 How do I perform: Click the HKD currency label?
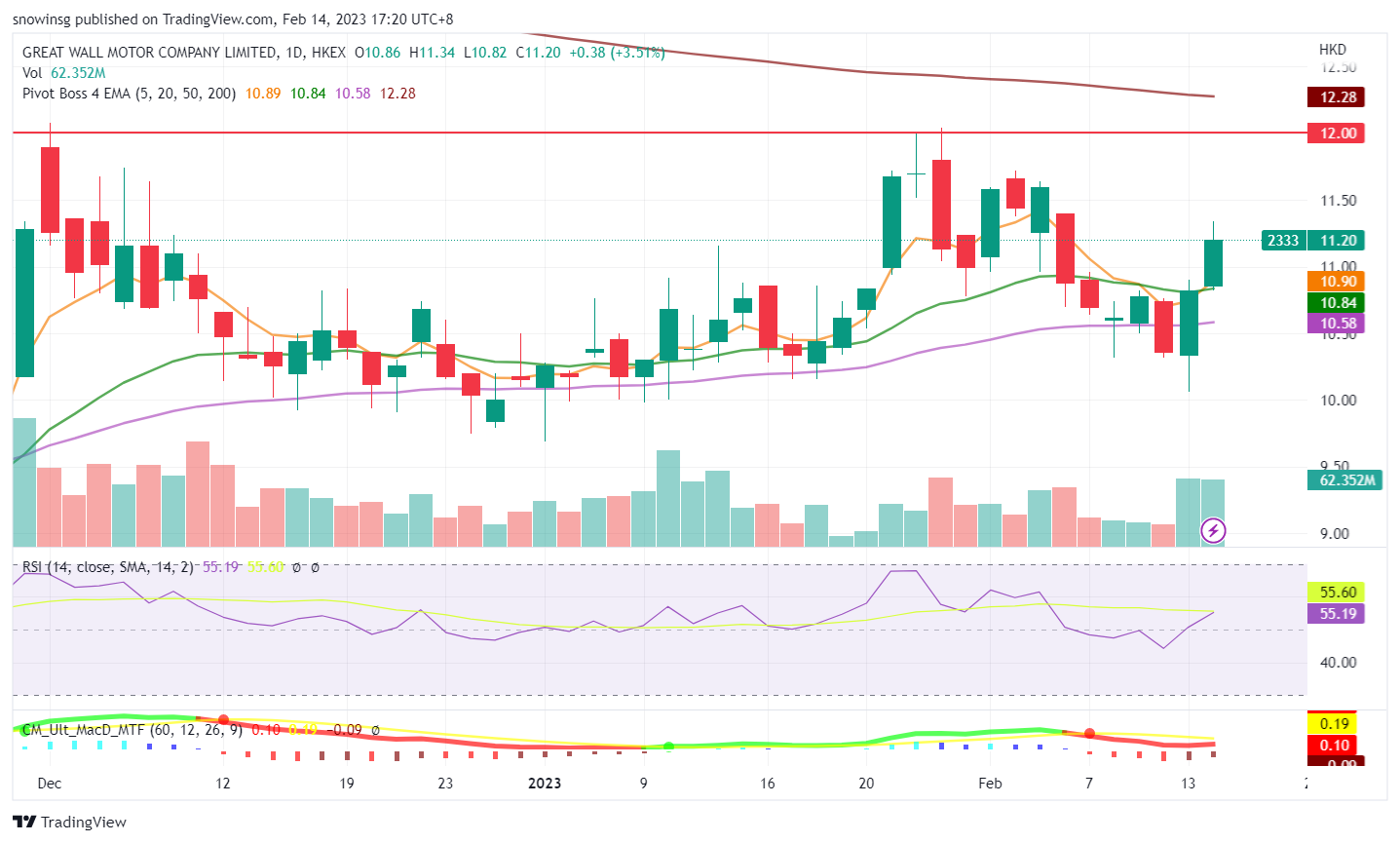(x=1332, y=49)
